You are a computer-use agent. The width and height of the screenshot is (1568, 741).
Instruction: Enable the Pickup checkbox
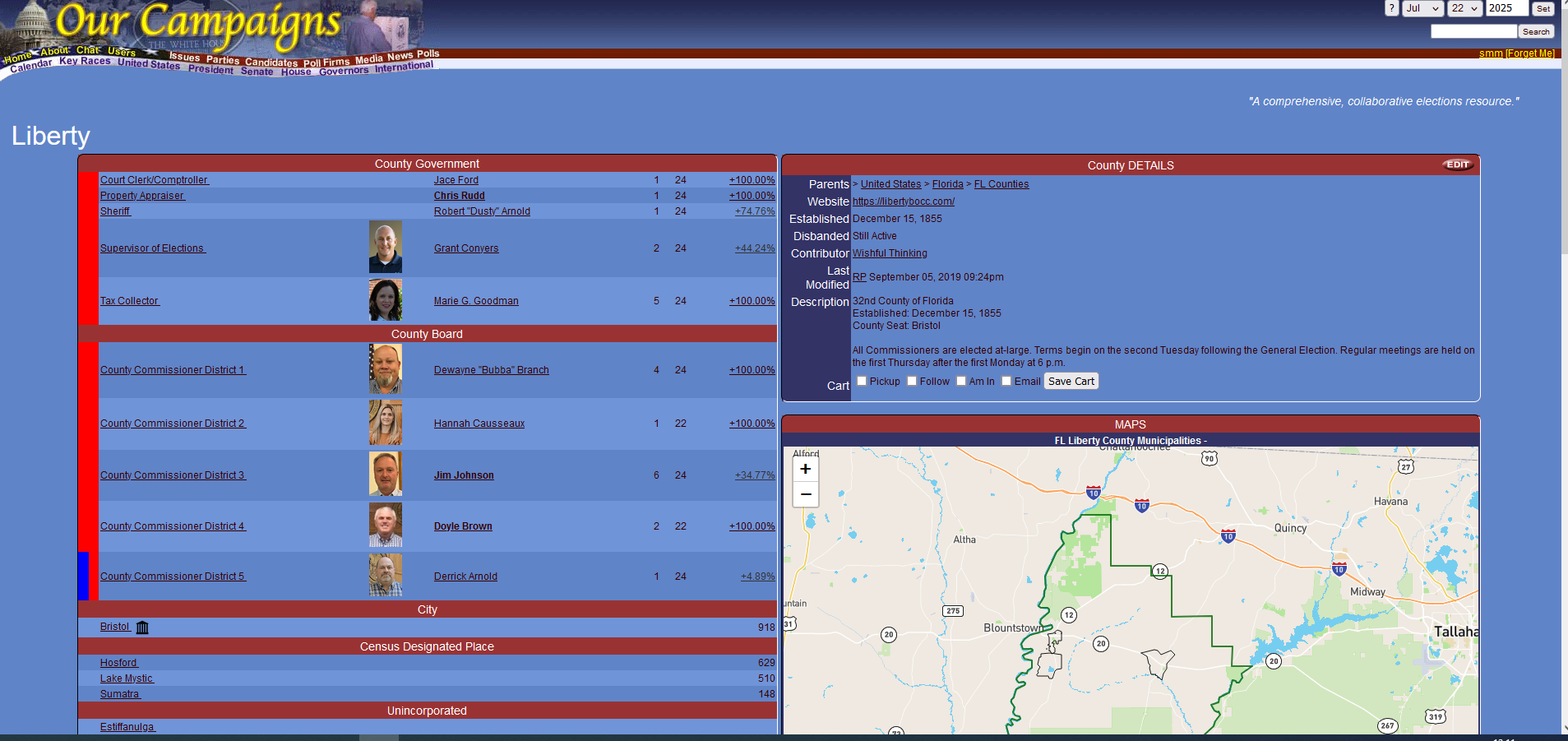click(862, 381)
